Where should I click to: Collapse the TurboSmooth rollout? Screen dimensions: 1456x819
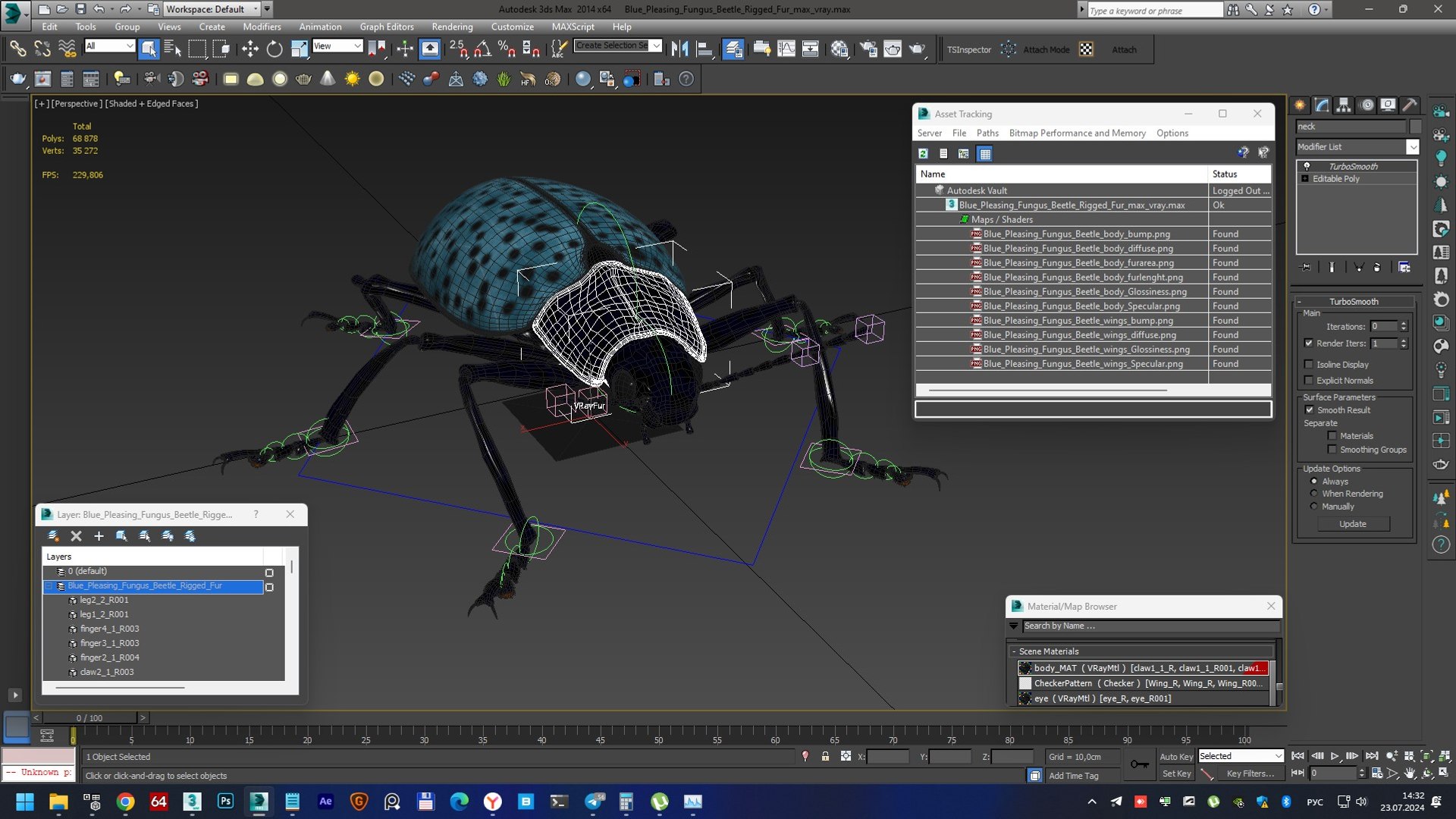[x=1299, y=302]
